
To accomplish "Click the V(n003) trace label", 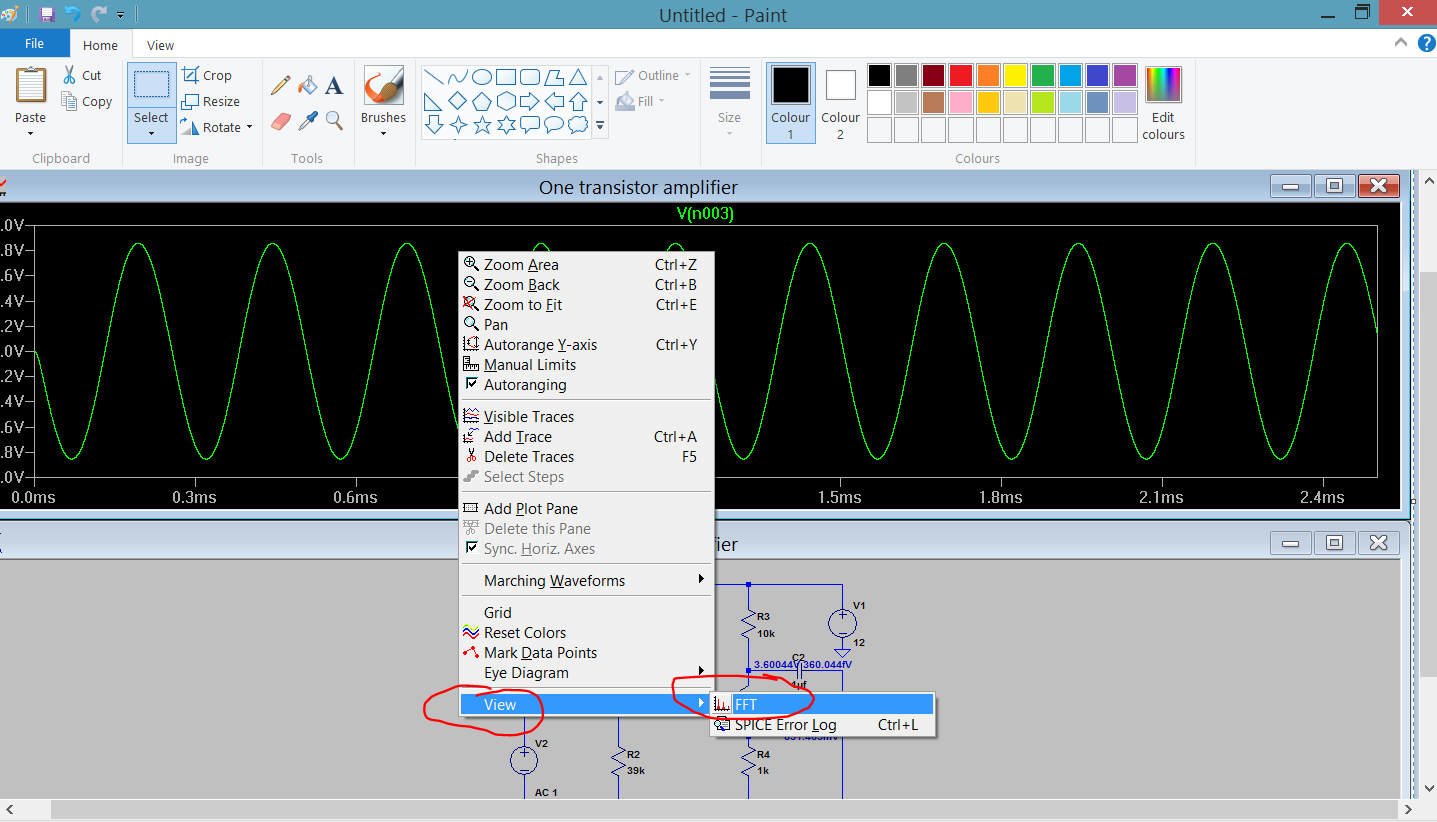I will [705, 213].
